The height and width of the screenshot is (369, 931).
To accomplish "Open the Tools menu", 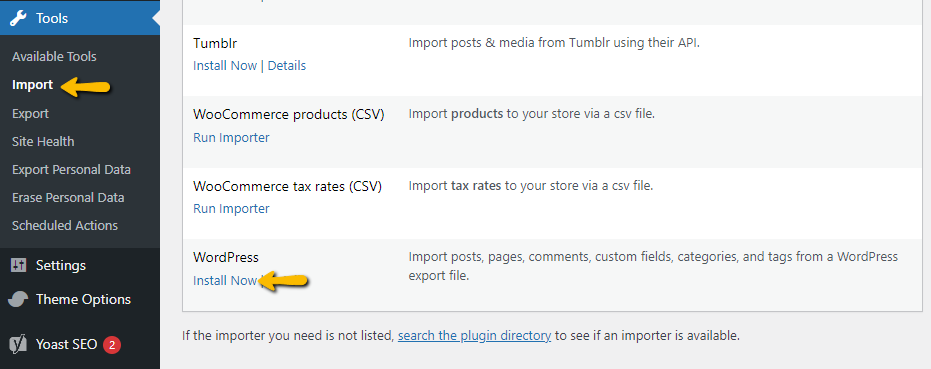I will pyautogui.click(x=80, y=18).
